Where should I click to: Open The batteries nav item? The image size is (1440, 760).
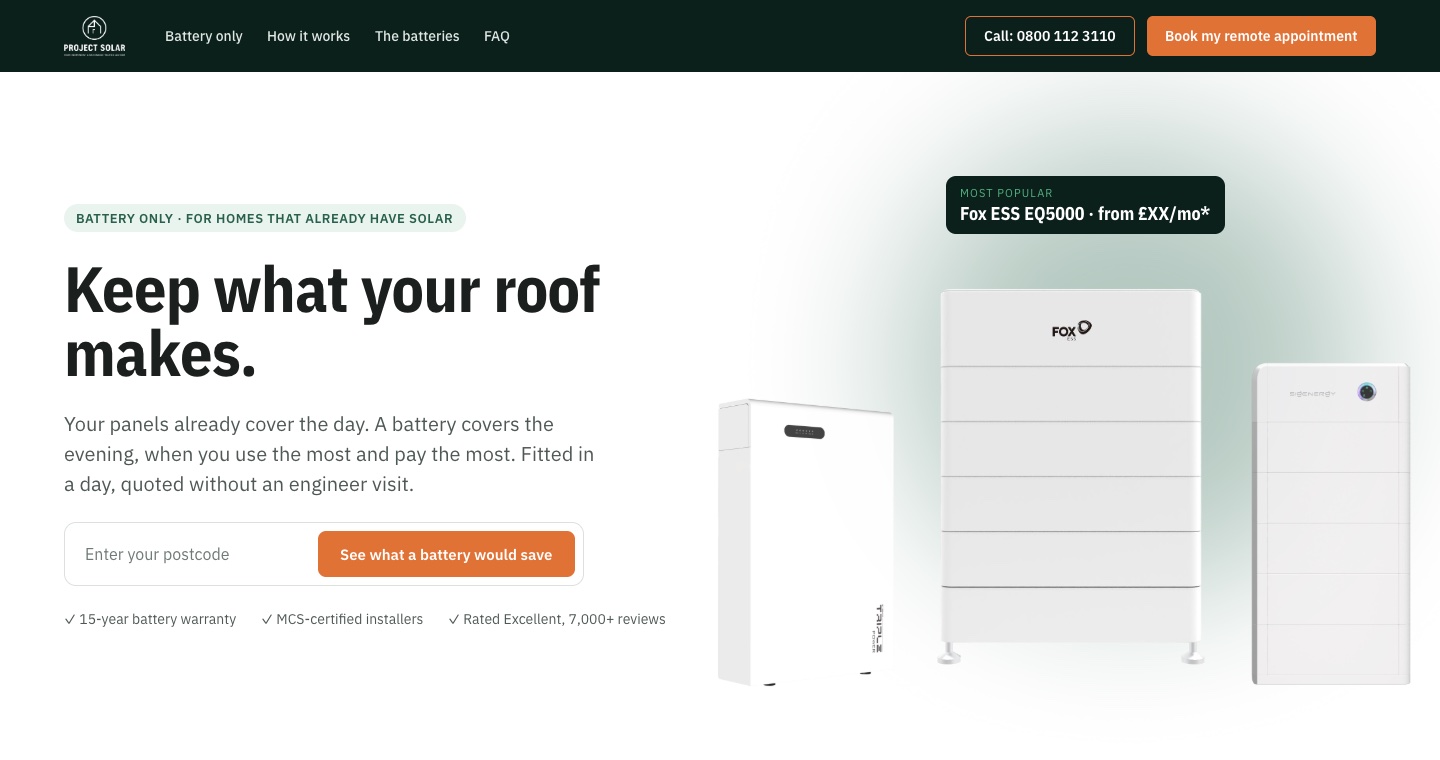(x=417, y=36)
